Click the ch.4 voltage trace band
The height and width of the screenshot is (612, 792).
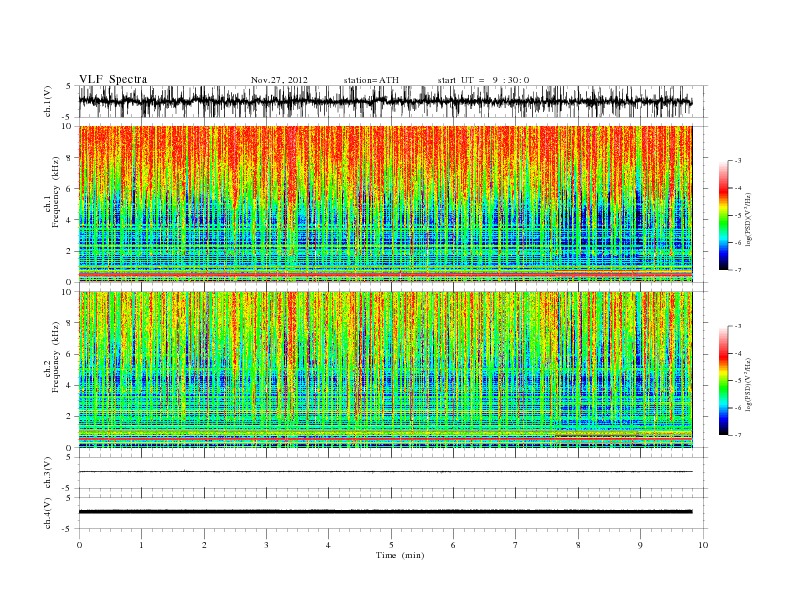[385, 512]
